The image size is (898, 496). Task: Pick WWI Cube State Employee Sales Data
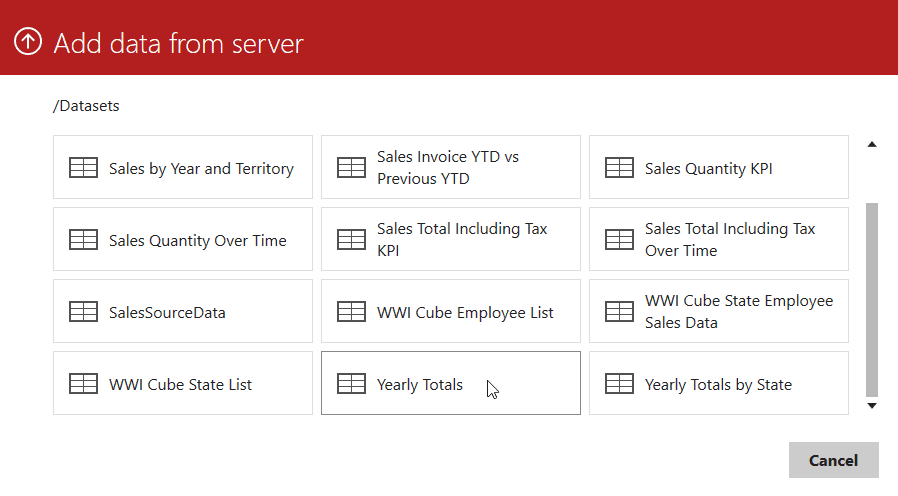pyautogui.click(x=719, y=311)
